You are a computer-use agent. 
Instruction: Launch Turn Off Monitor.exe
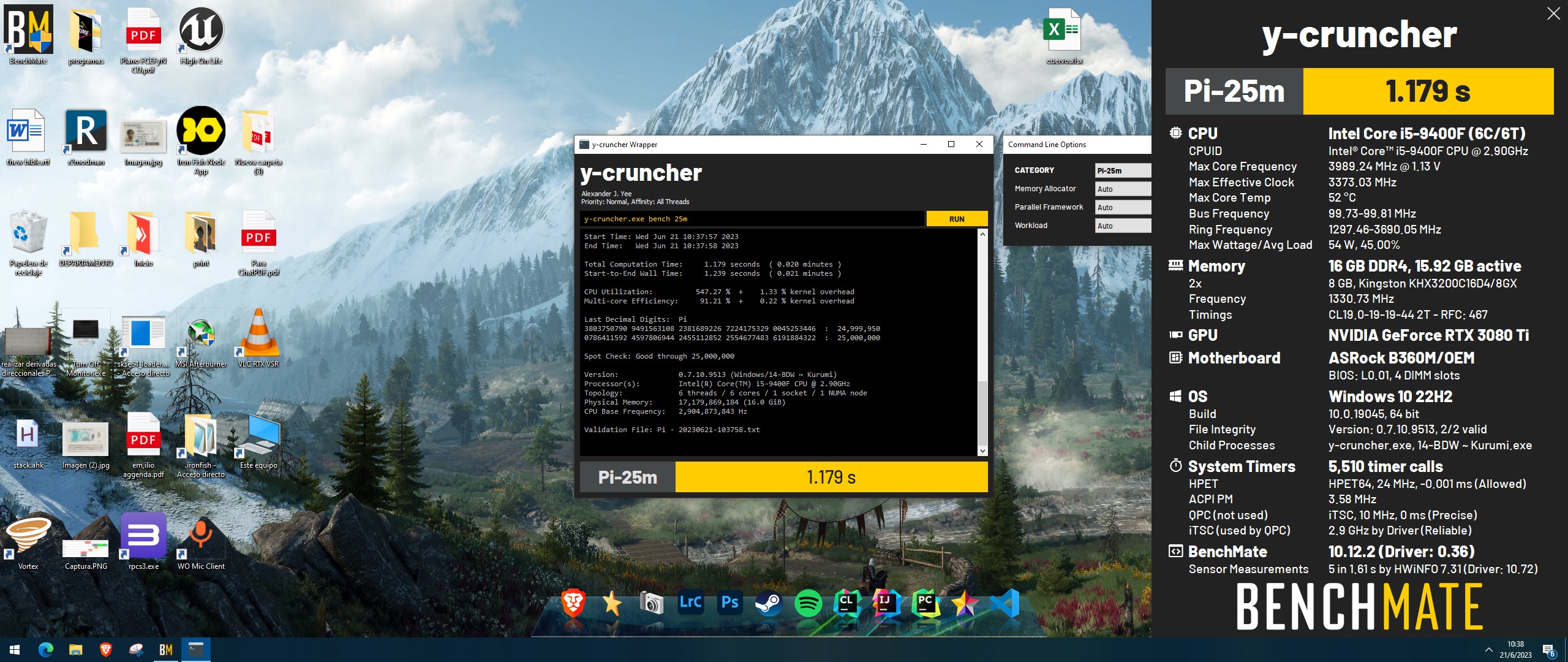point(86,343)
